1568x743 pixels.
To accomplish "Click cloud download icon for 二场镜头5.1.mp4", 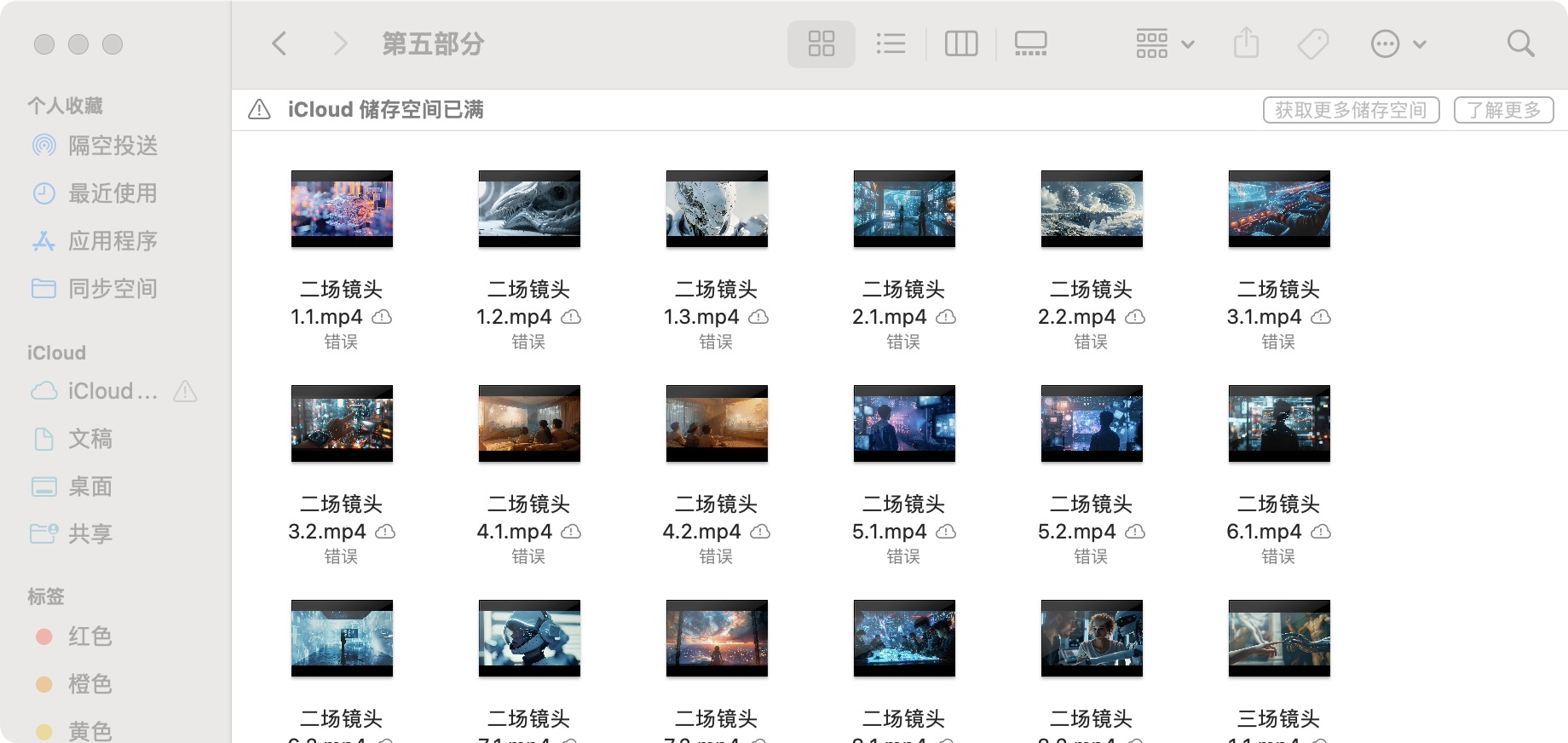I will click(x=946, y=532).
